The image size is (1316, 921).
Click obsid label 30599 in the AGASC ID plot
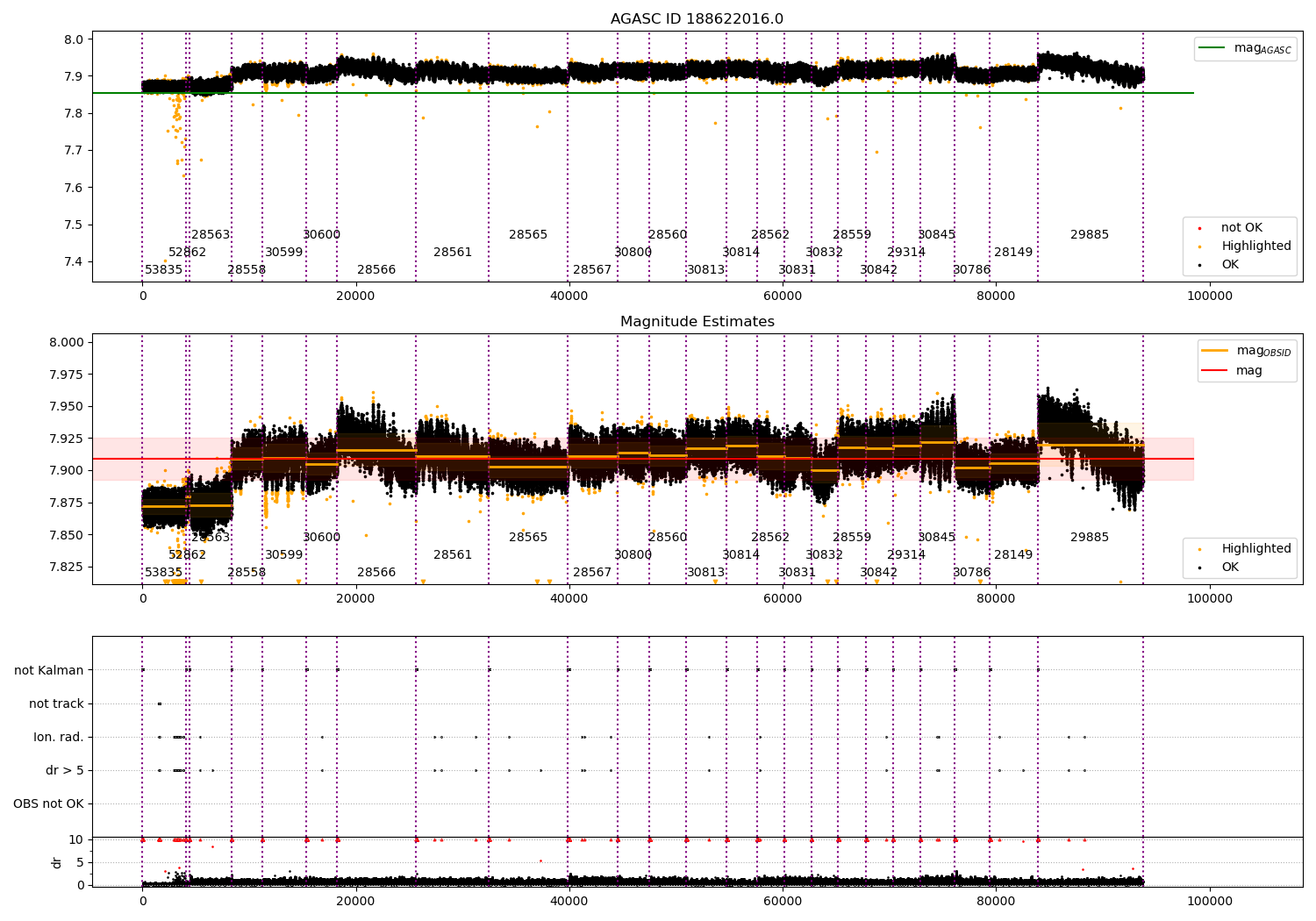point(284,253)
